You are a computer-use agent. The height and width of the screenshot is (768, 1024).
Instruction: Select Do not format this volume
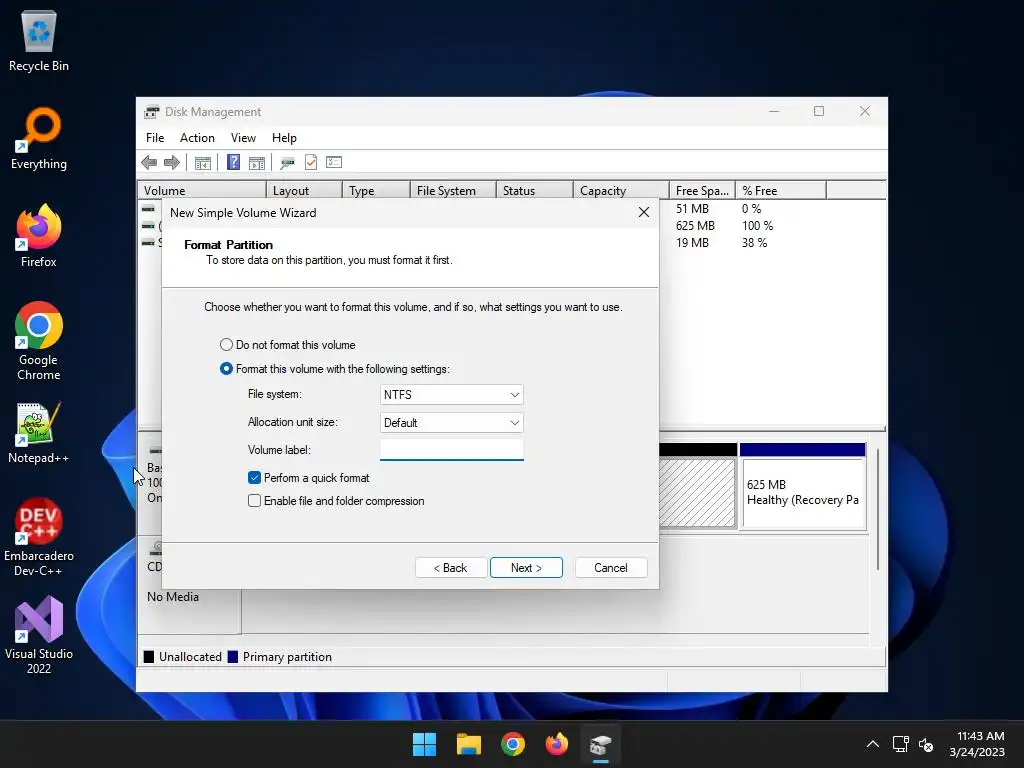pos(288,344)
